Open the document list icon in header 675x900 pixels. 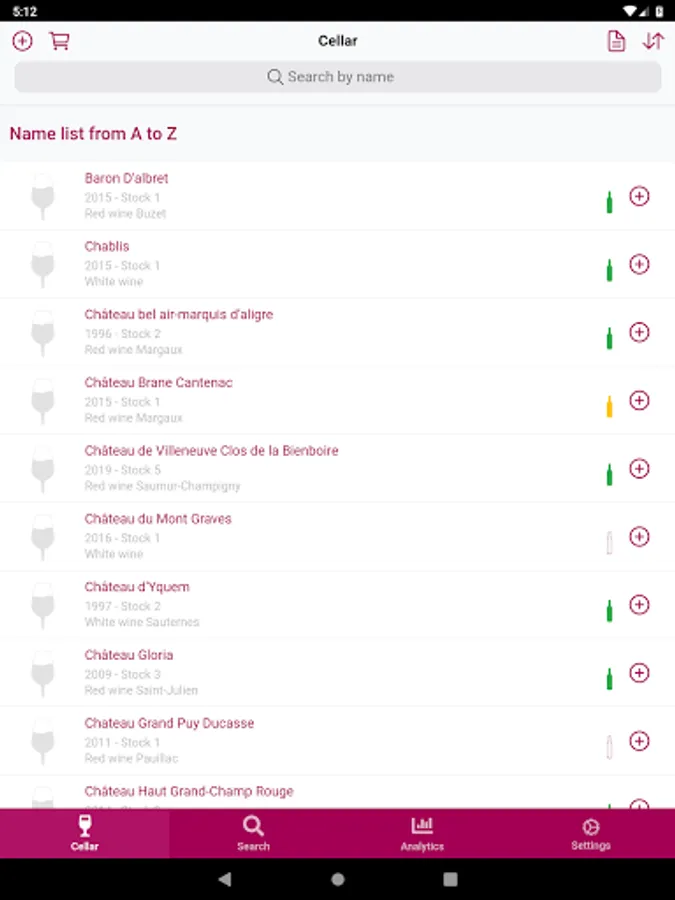pyautogui.click(x=616, y=41)
